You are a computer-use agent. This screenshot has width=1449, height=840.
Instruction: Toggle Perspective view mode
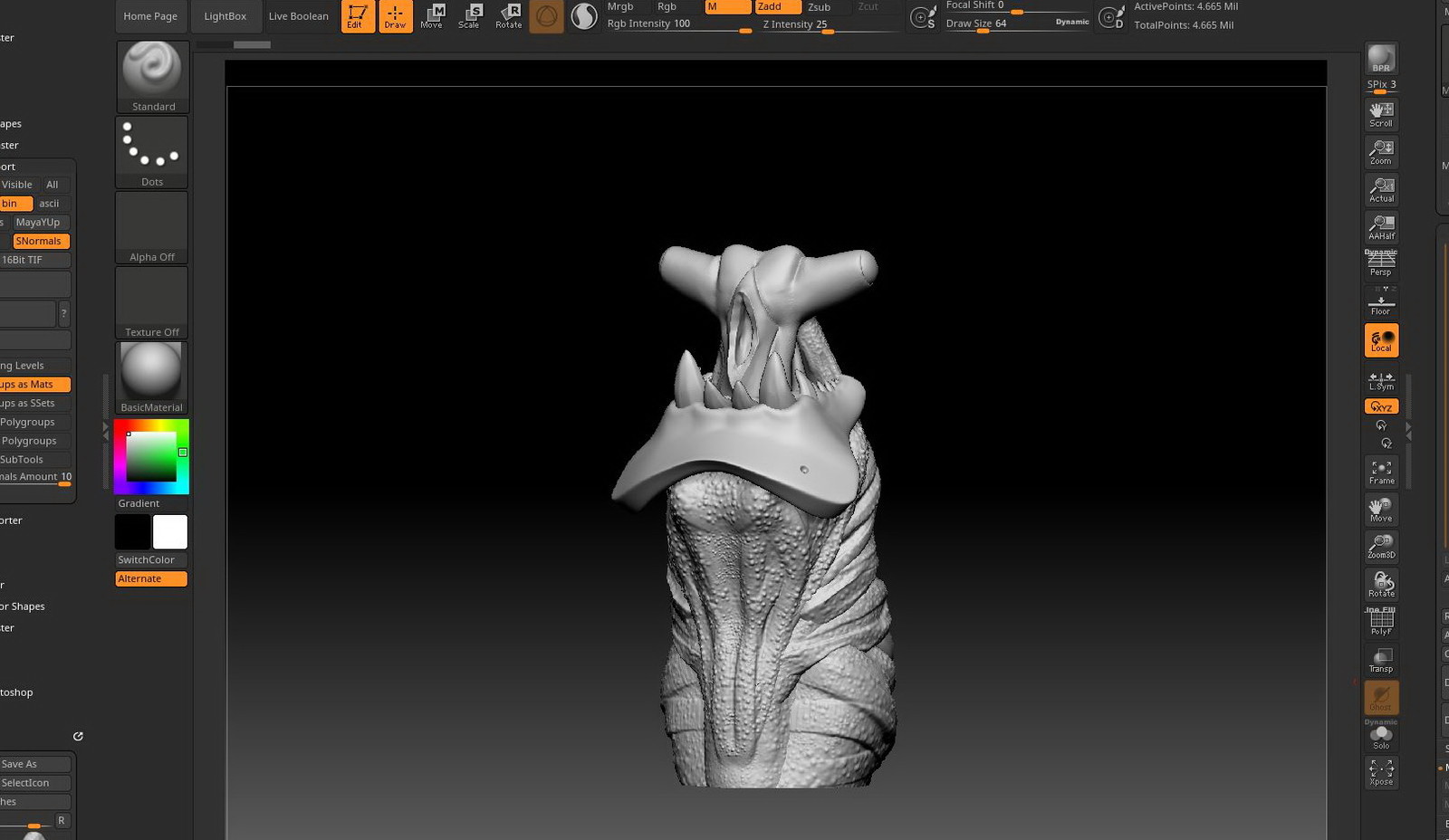(x=1381, y=264)
